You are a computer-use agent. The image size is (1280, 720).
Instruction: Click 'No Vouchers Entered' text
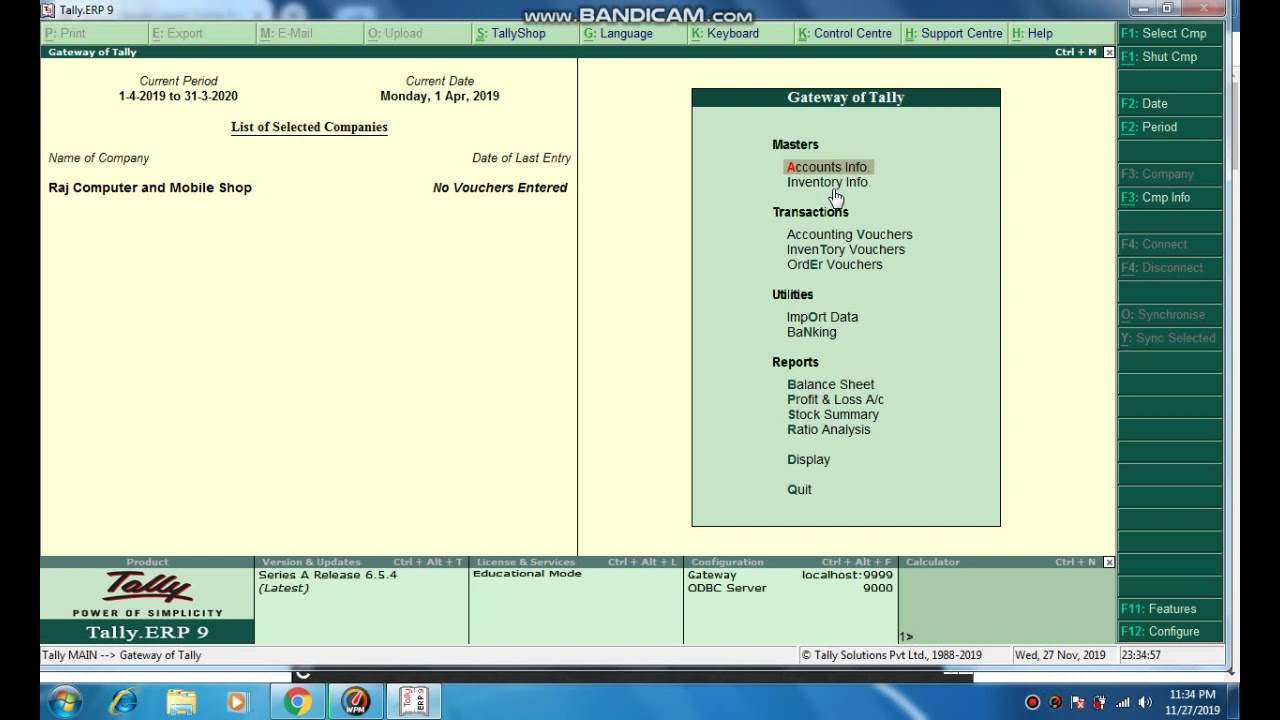click(x=500, y=188)
